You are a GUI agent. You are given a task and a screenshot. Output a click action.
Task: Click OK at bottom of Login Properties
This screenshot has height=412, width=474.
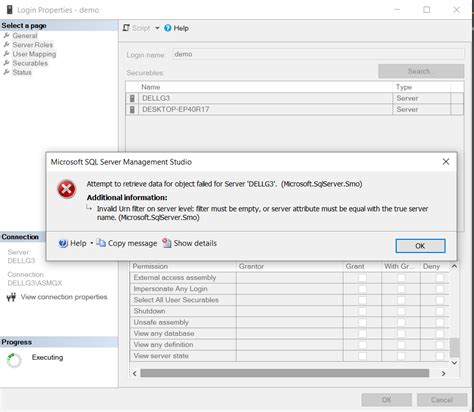pyautogui.click(x=386, y=400)
